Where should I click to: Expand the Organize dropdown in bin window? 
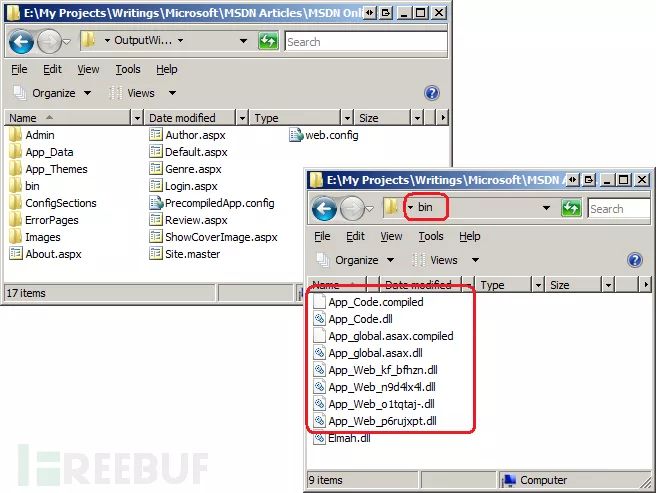[390, 260]
